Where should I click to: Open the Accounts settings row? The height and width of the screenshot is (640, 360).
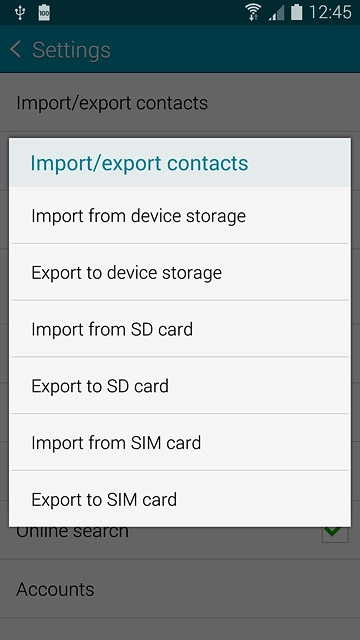pyautogui.click(x=180, y=589)
